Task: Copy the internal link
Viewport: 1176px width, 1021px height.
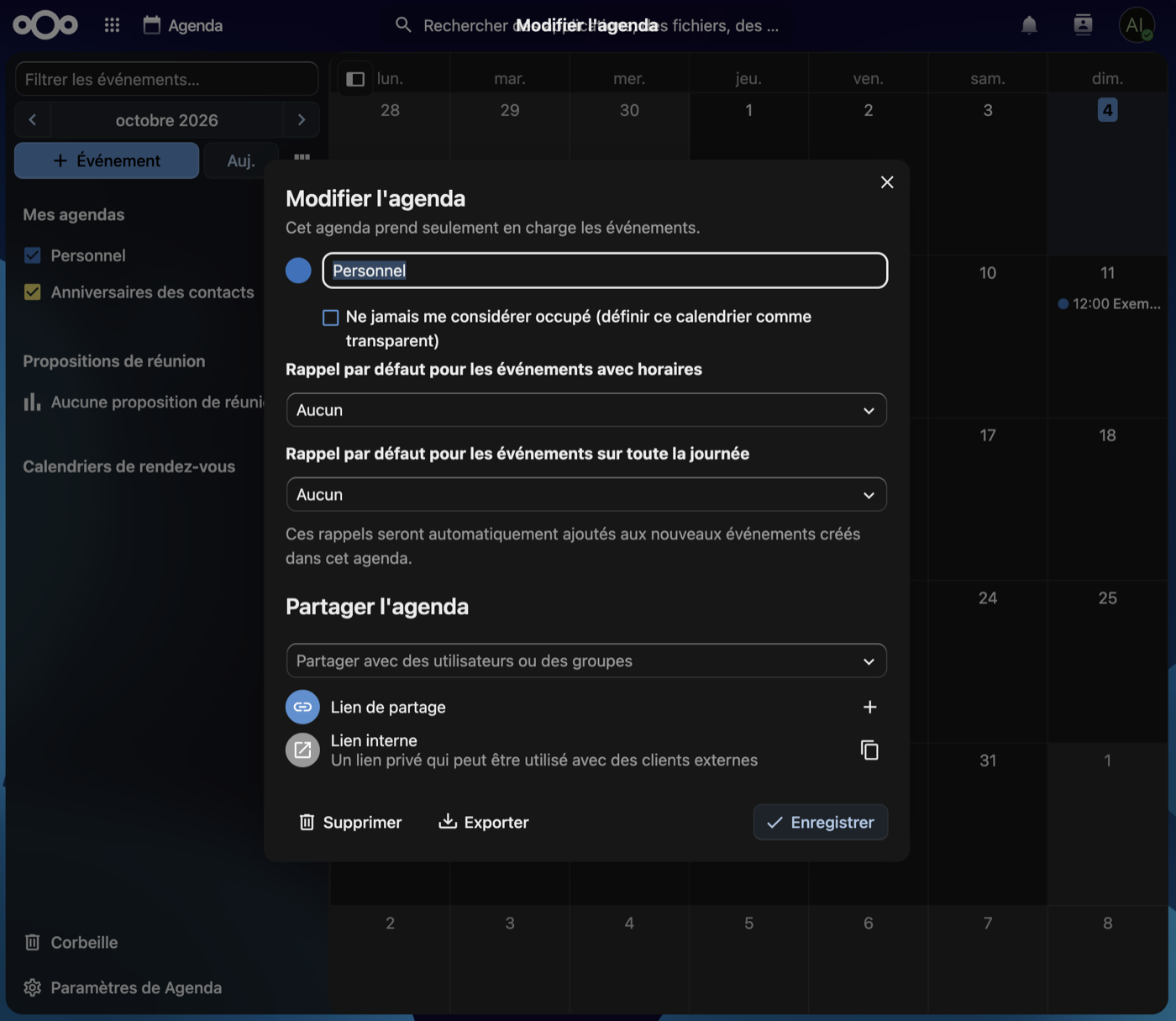Action: (869, 750)
